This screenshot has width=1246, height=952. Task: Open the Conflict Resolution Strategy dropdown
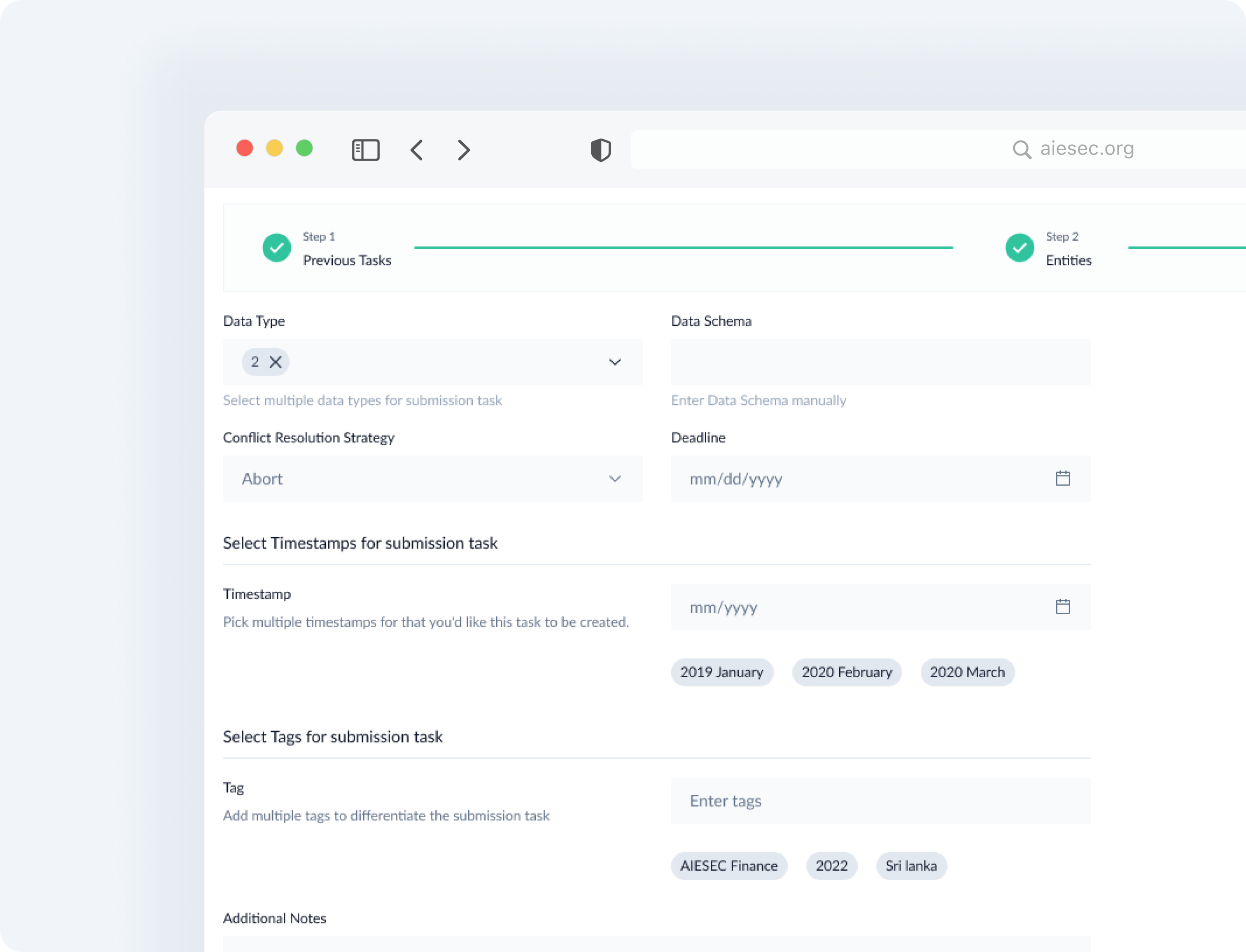coord(433,479)
